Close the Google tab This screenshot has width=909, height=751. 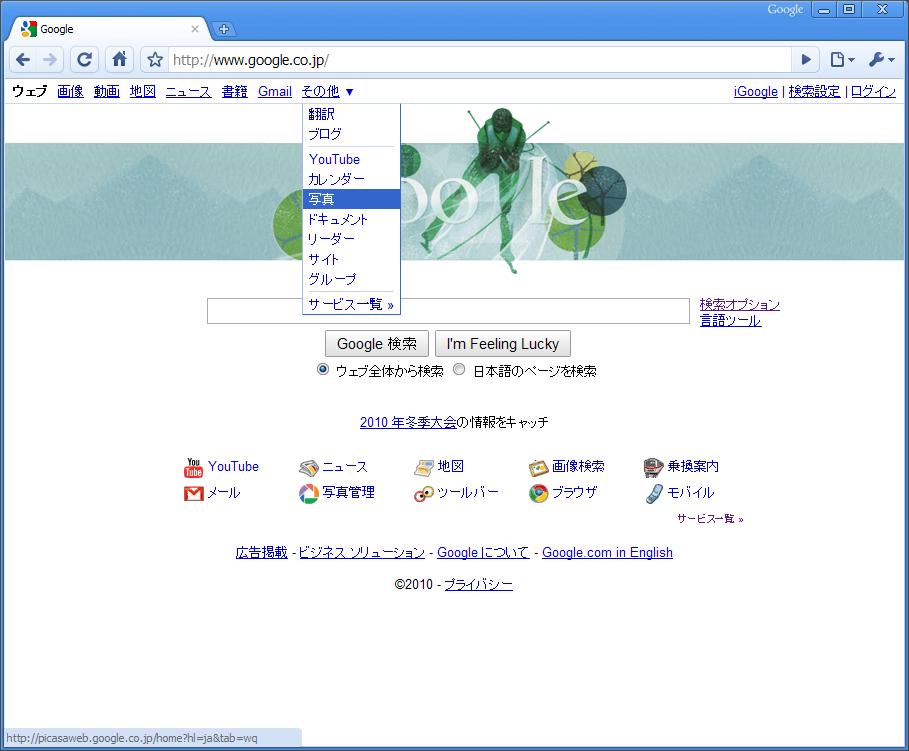click(195, 29)
